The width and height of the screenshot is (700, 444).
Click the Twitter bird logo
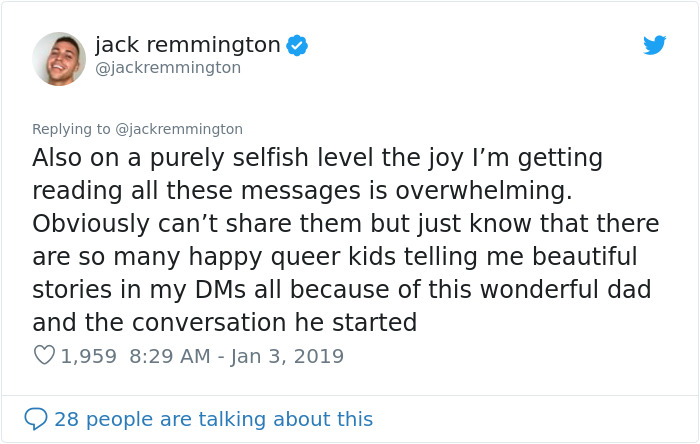(x=654, y=45)
